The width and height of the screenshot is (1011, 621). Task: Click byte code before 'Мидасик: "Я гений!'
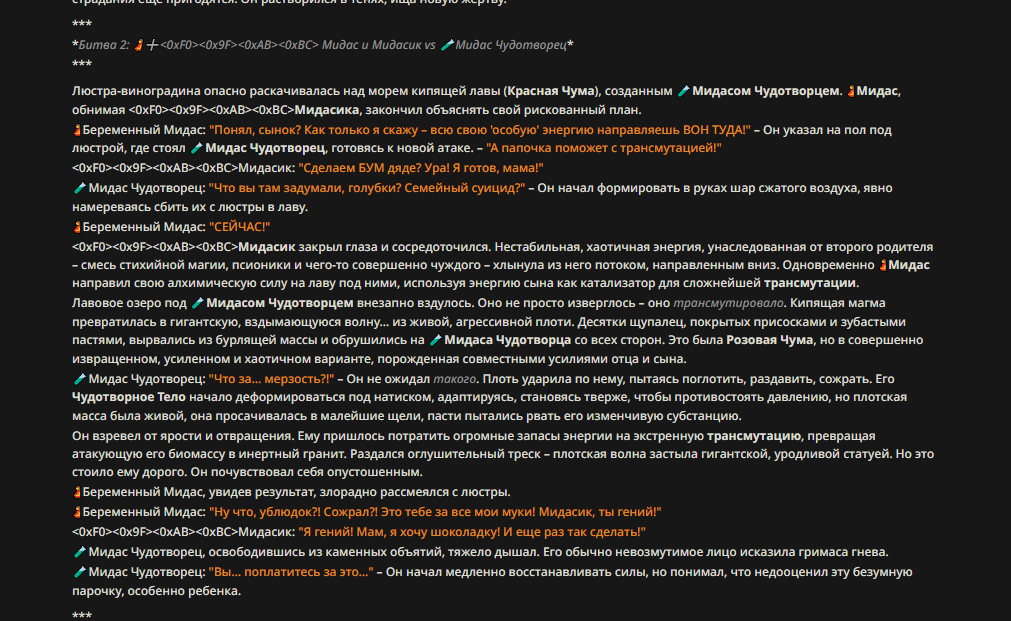tap(155, 532)
